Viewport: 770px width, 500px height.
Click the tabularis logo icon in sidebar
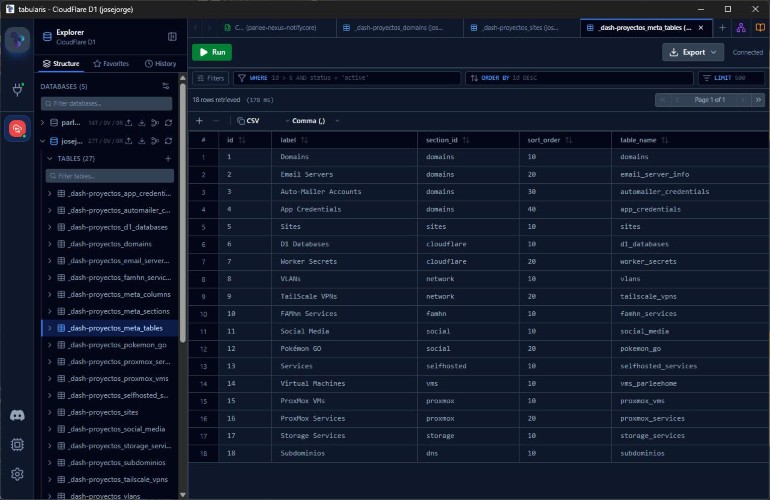(x=17, y=40)
